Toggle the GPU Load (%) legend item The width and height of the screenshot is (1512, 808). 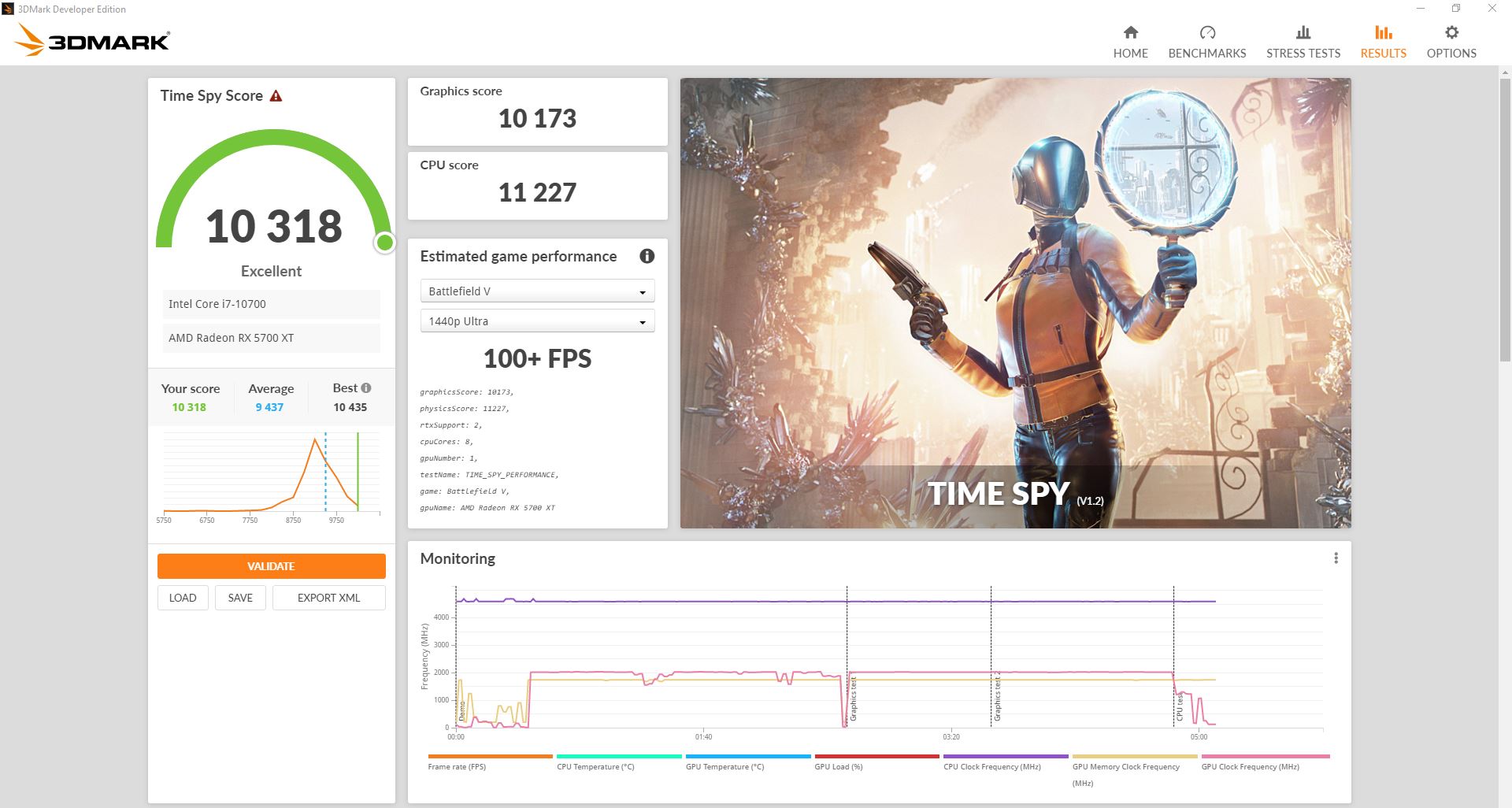click(x=838, y=766)
